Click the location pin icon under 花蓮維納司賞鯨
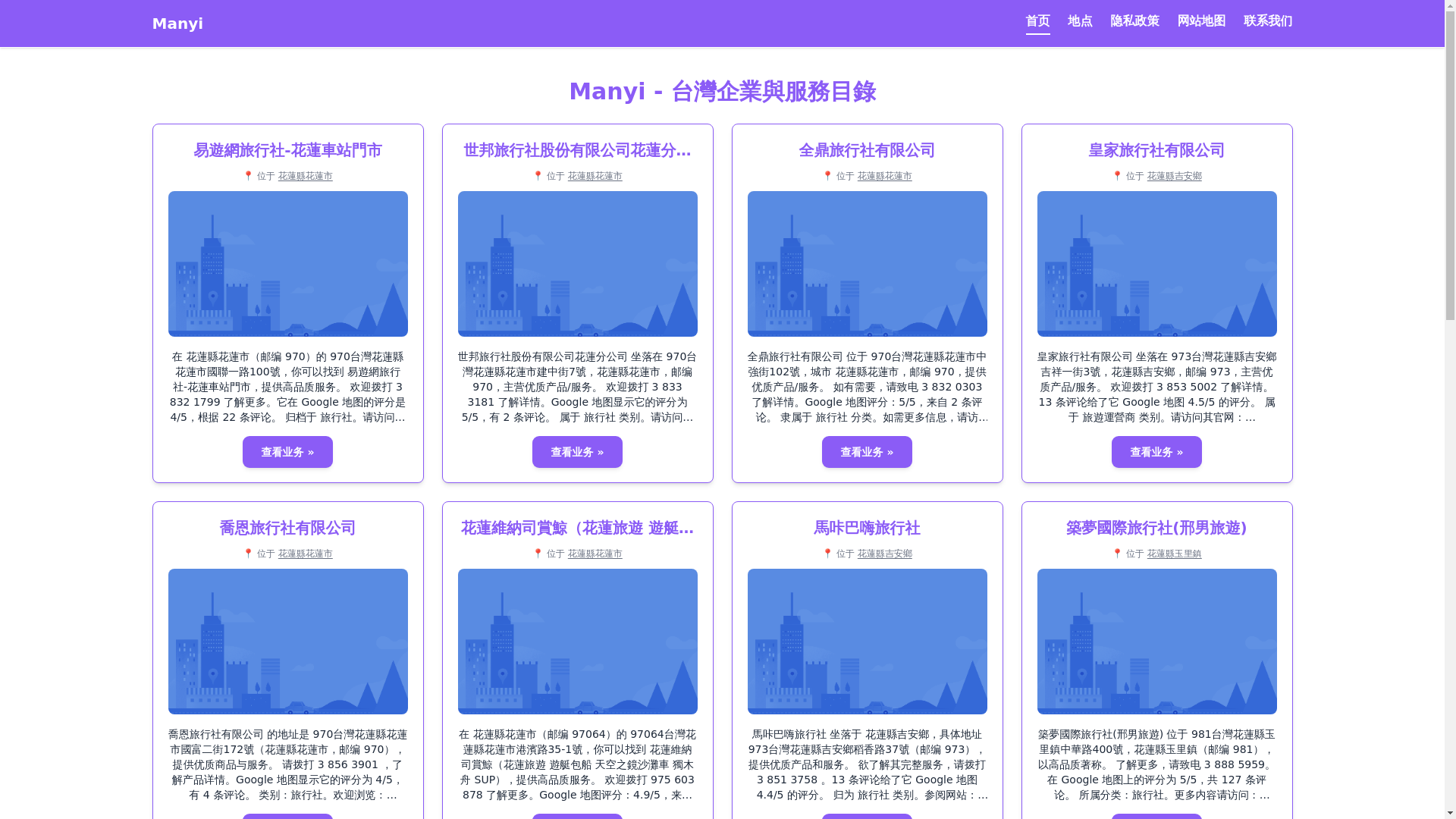1456x819 pixels. pos(538,554)
